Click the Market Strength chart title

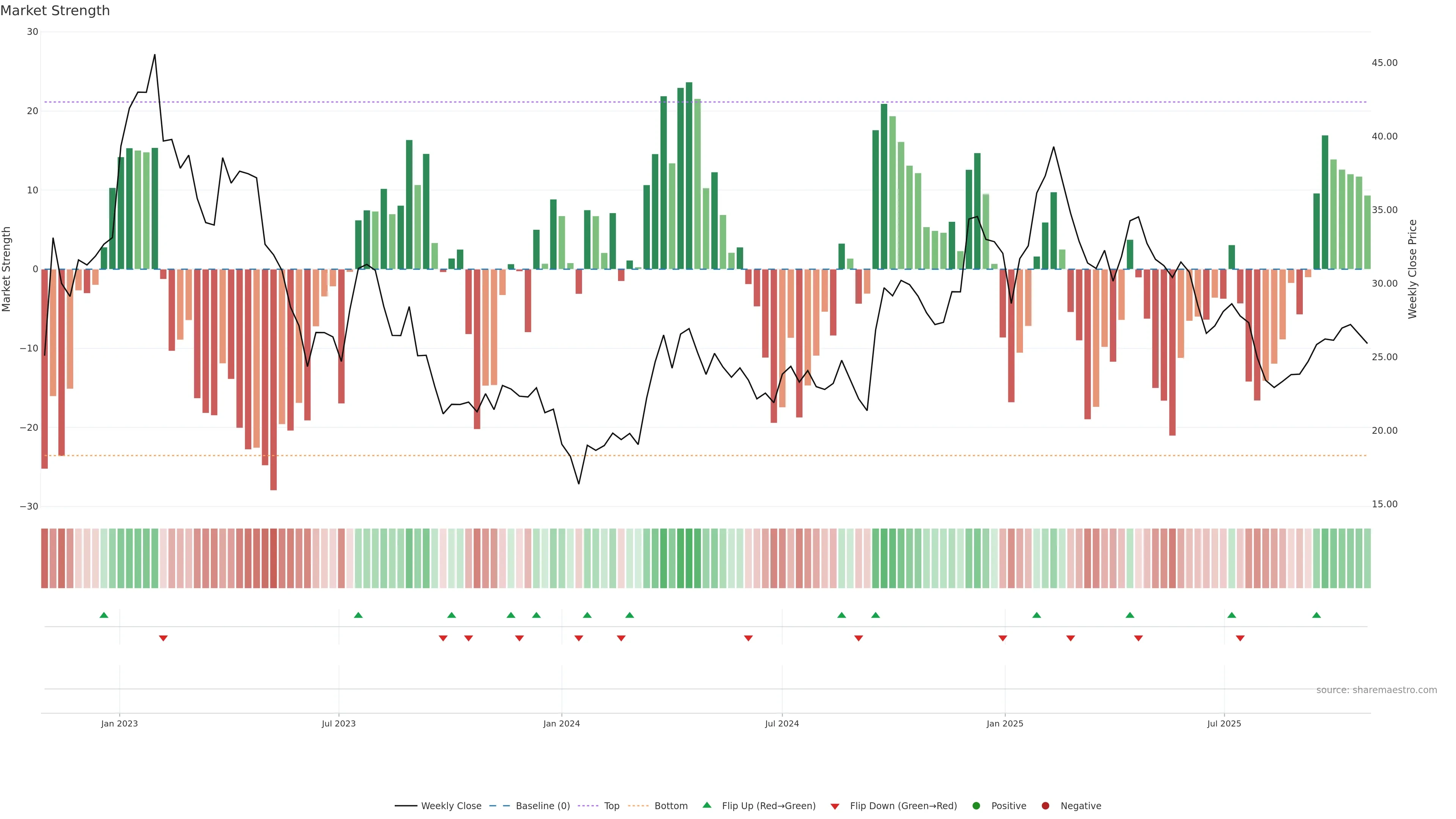click(55, 11)
